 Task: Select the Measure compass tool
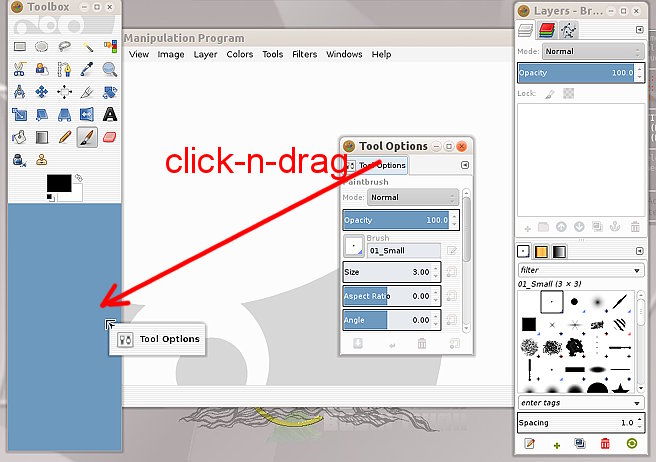pos(19,92)
